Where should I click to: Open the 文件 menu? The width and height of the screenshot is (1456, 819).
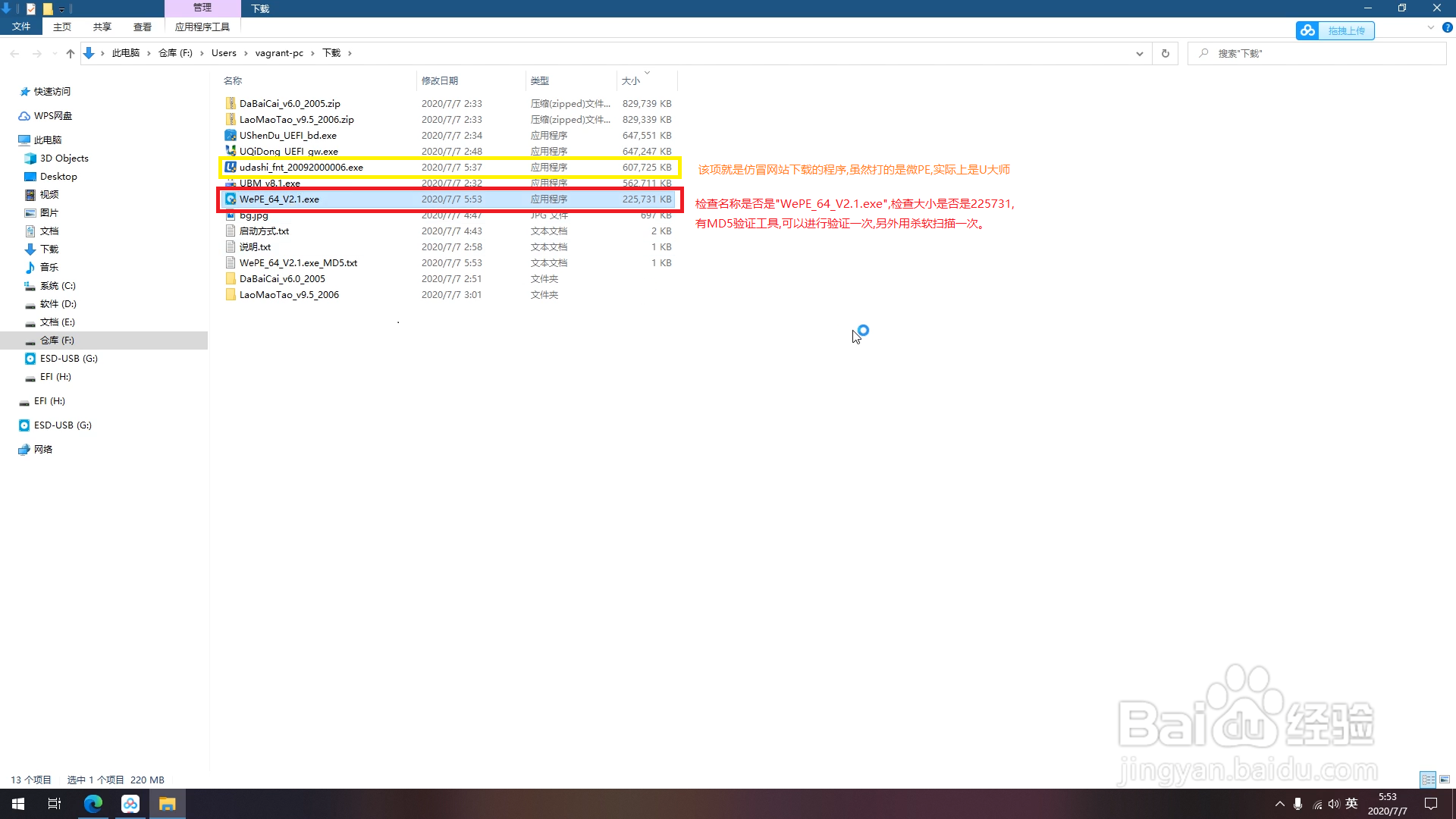(21, 27)
